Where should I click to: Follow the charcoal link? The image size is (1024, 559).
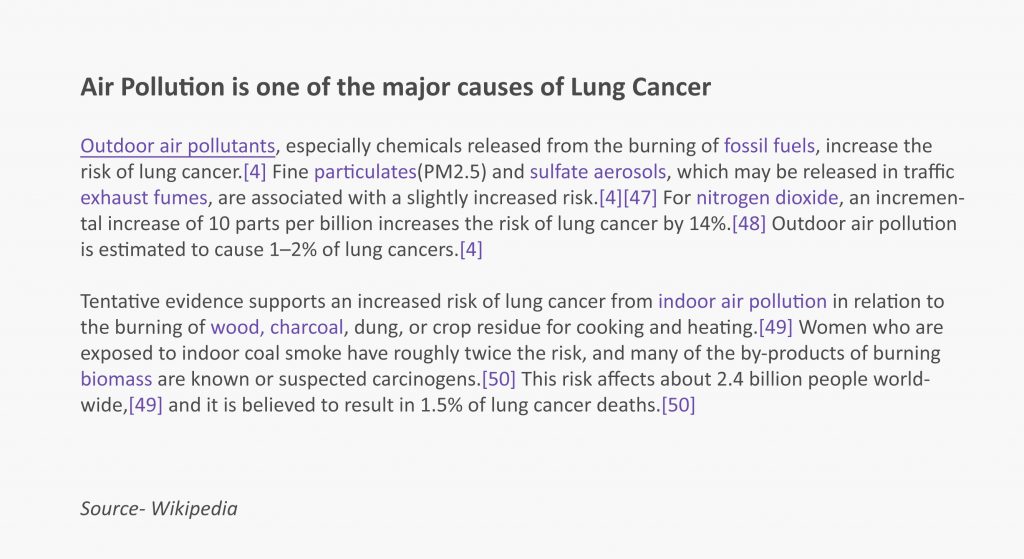coord(306,327)
